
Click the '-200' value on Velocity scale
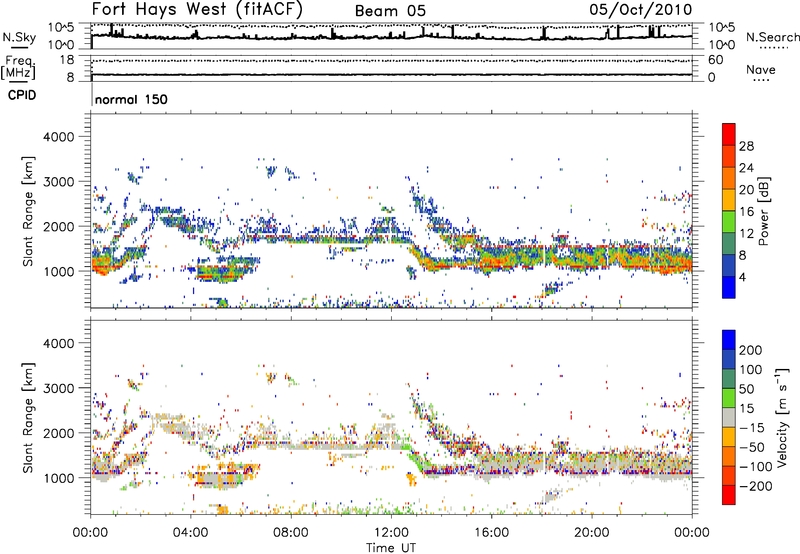coord(756,486)
